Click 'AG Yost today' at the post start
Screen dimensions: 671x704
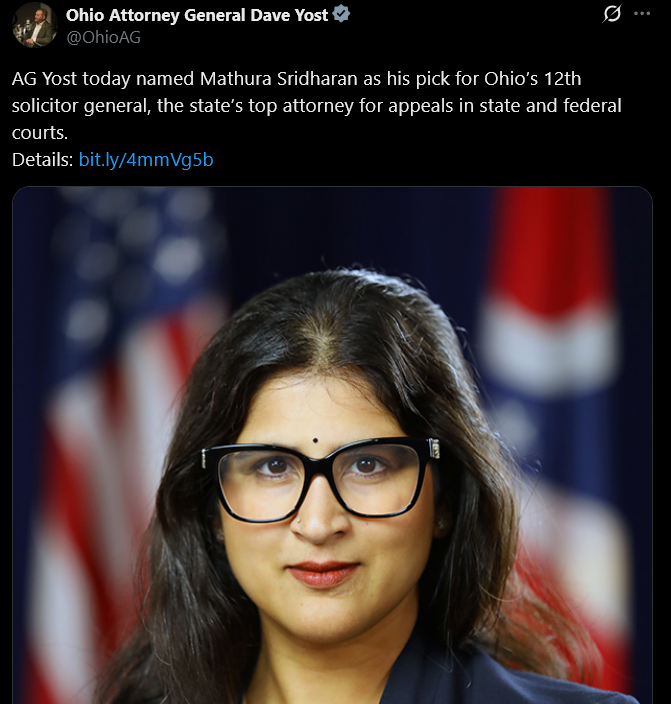coord(71,79)
